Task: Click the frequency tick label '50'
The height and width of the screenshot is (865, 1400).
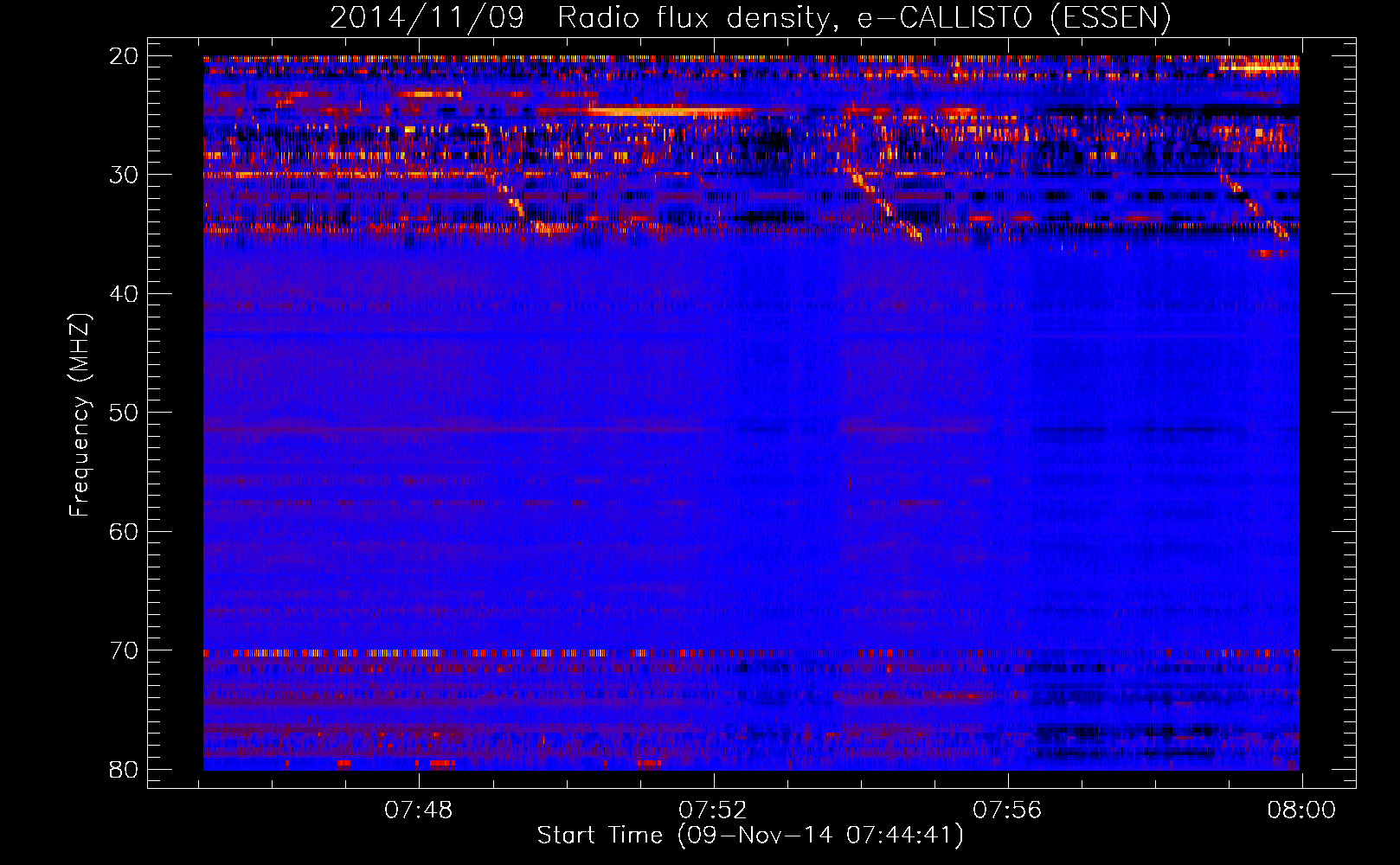Action: pos(124,413)
